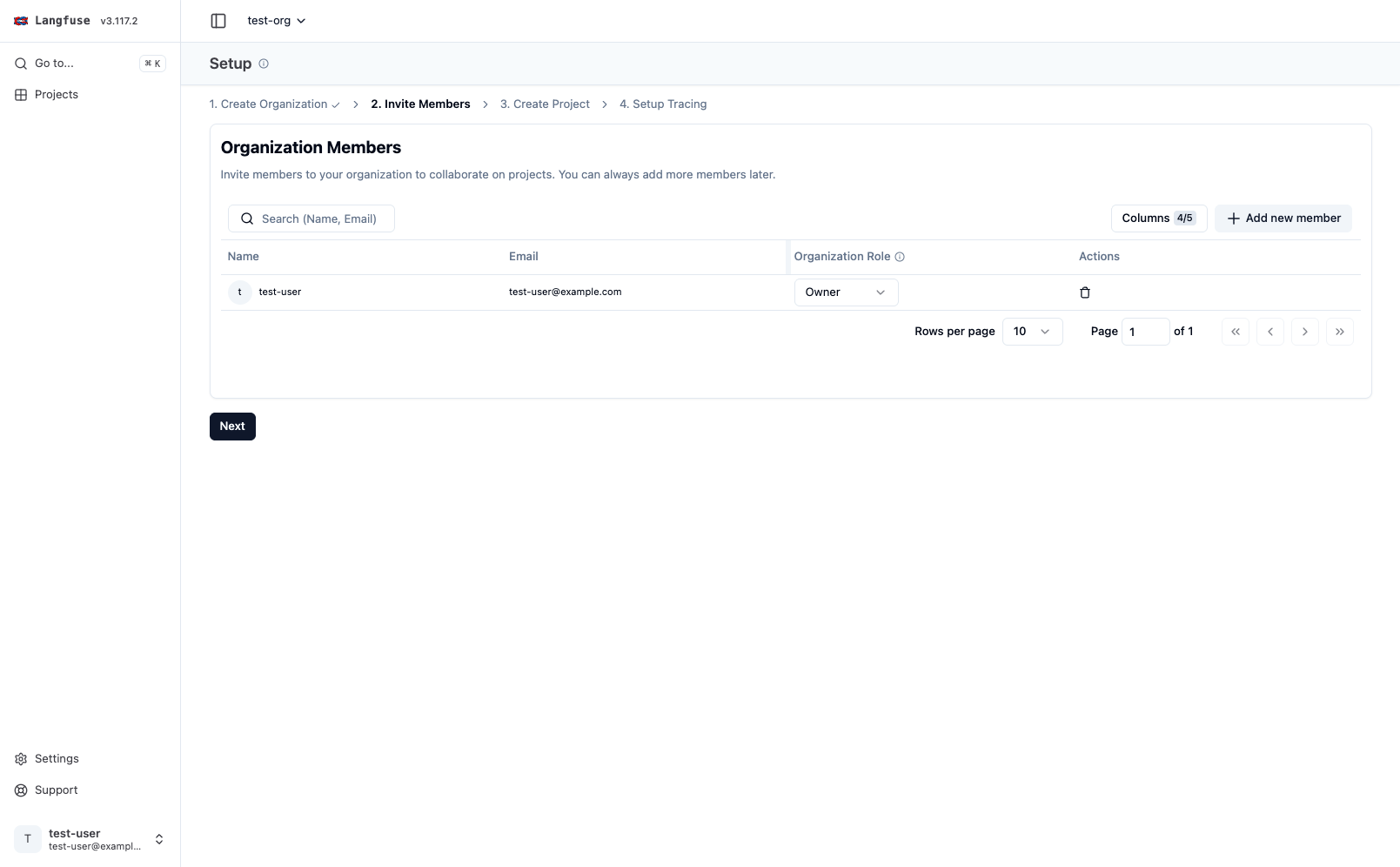This screenshot has width=1400, height=867.
Task: Go to the last page
Action: (x=1339, y=332)
